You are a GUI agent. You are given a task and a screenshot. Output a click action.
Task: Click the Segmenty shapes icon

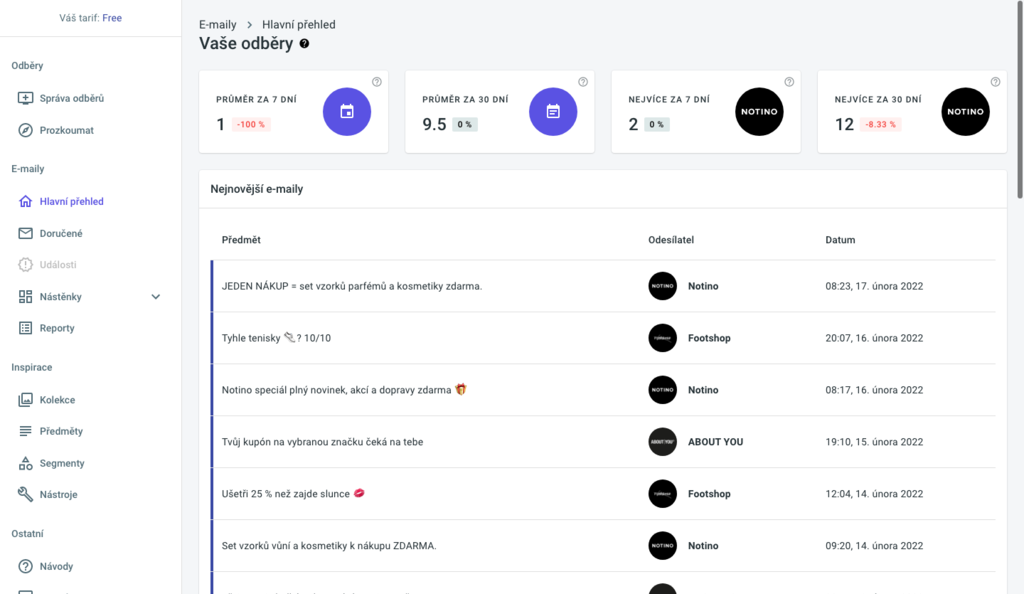pyautogui.click(x=25, y=463)
